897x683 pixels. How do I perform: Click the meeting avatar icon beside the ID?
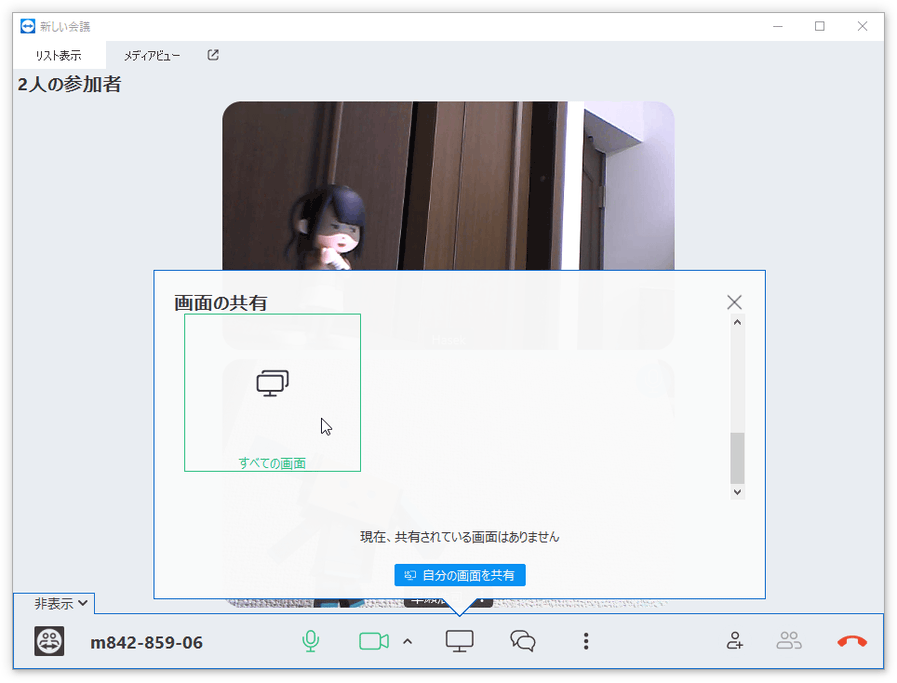[49, 641]
